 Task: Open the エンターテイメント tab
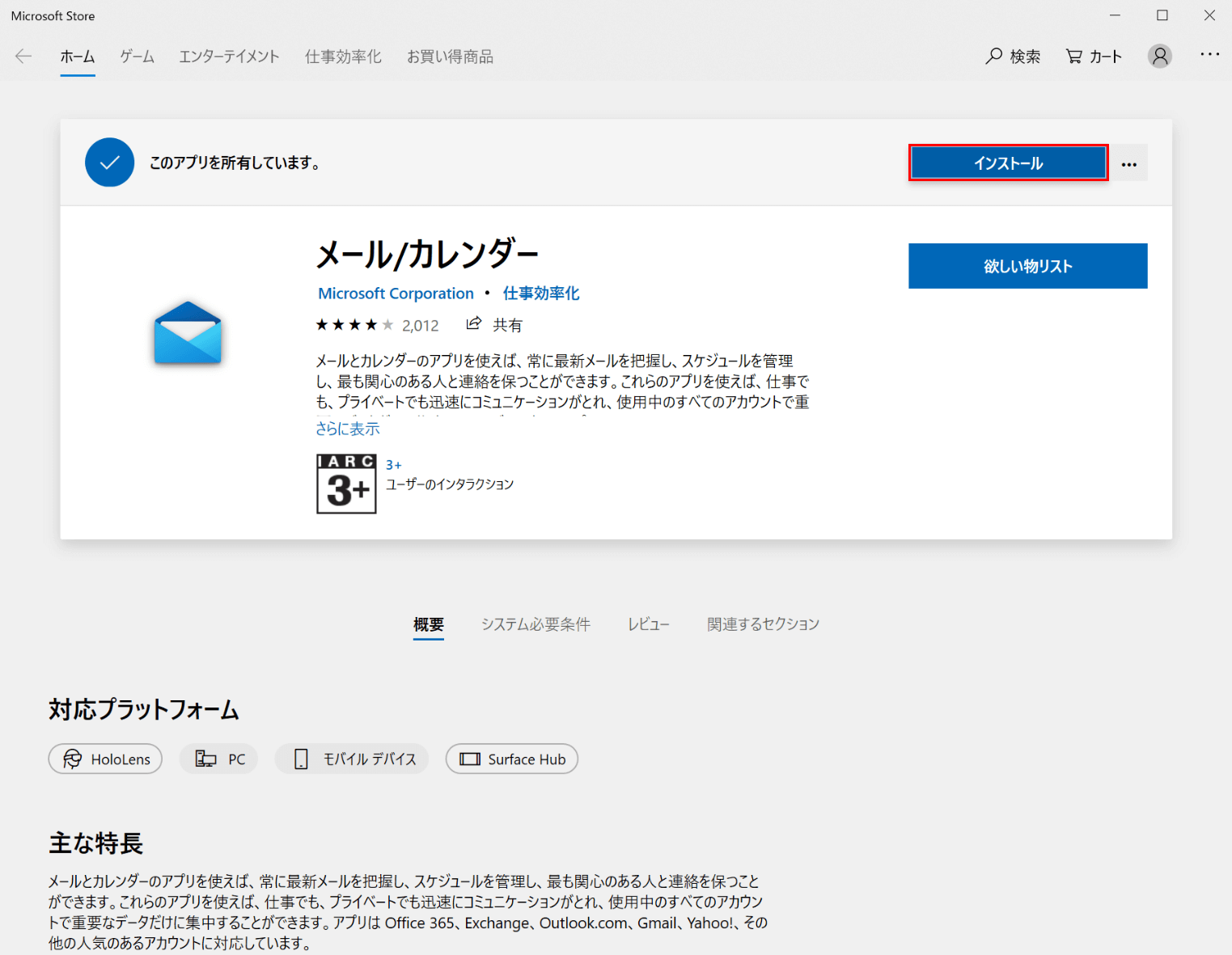229,57
